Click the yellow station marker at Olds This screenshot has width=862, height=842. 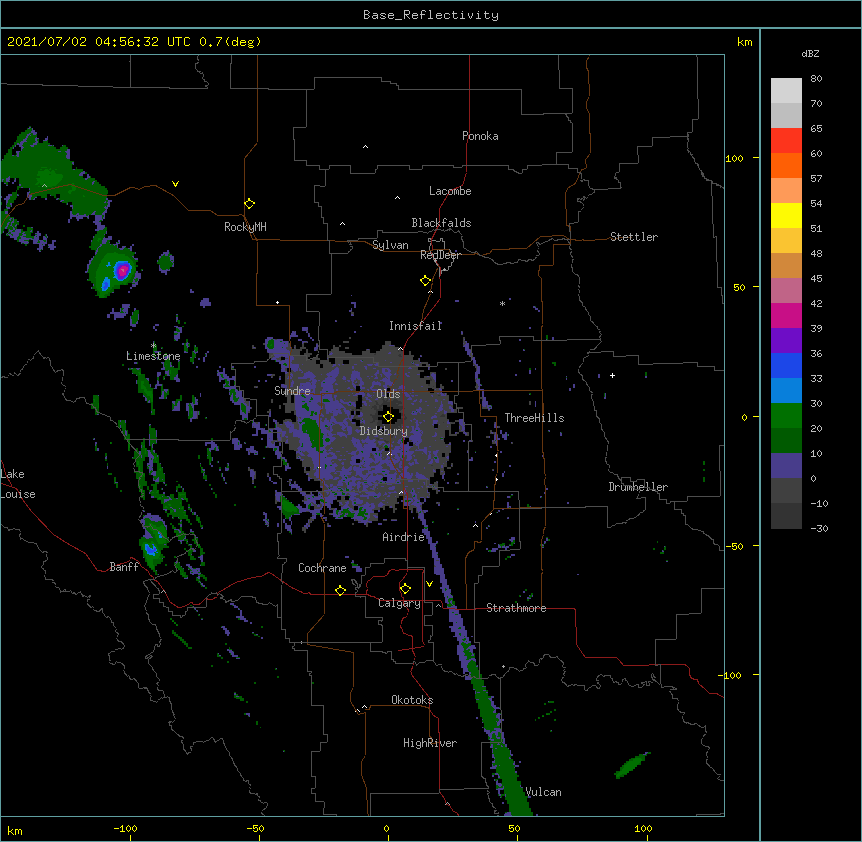pyautogui.click(x=388, y=417)
